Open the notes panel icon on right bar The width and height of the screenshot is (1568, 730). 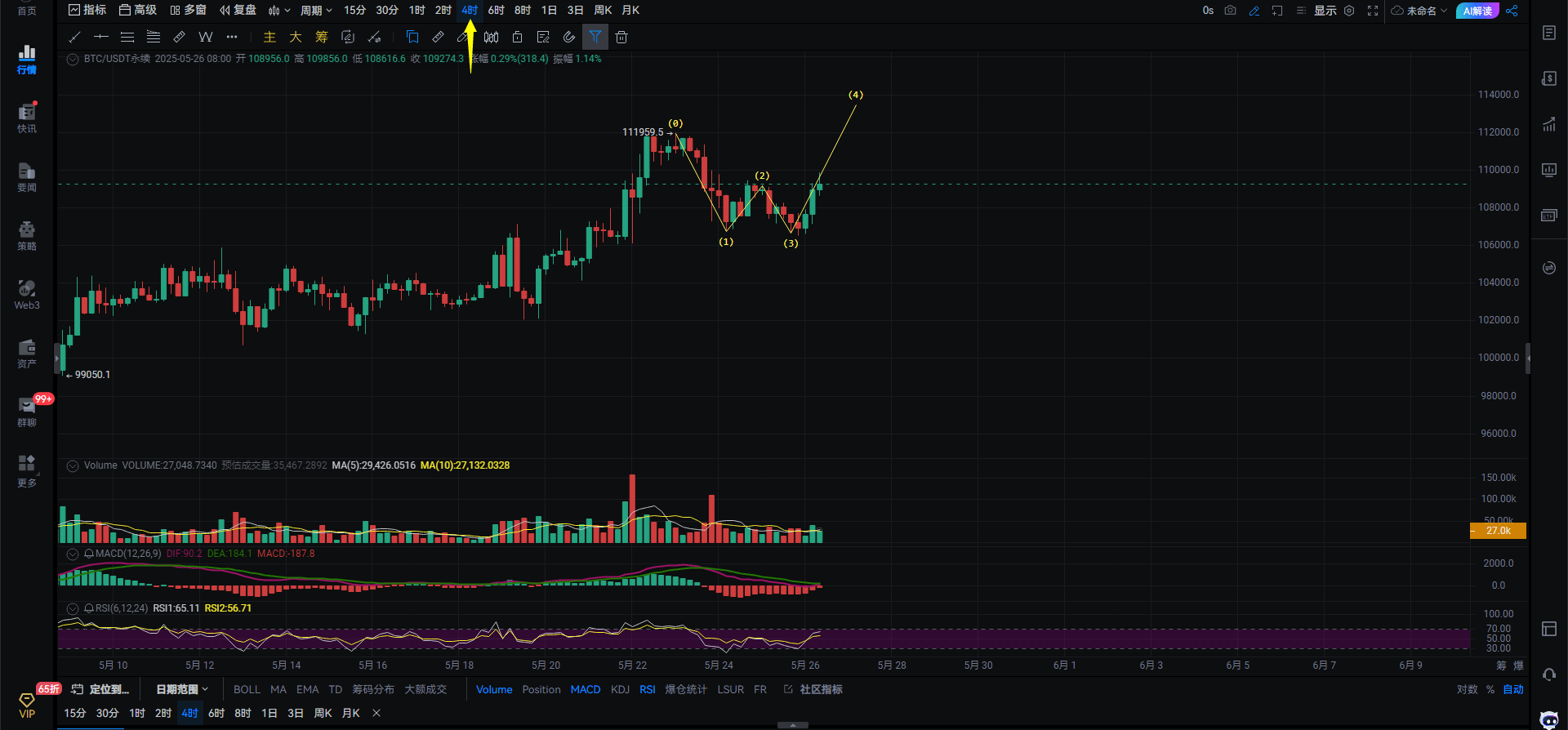click(x=1549, y=33)
